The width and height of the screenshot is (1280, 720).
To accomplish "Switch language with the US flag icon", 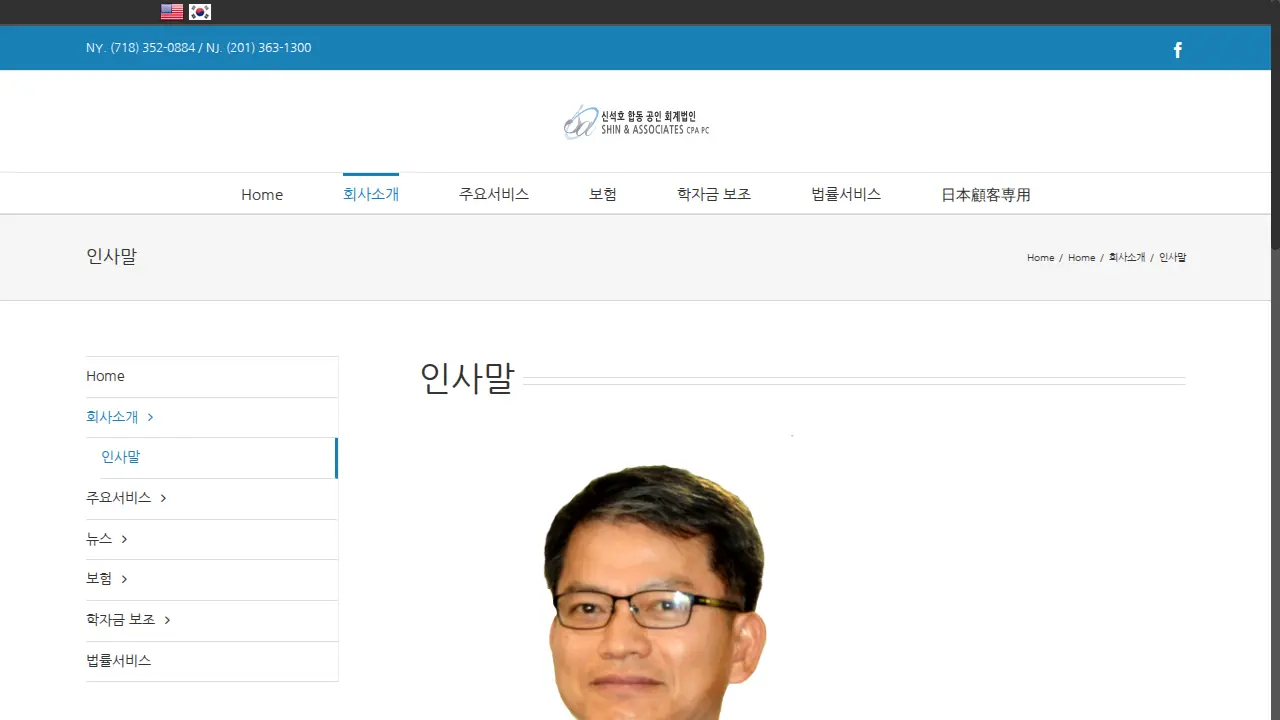I will (172, 12).
